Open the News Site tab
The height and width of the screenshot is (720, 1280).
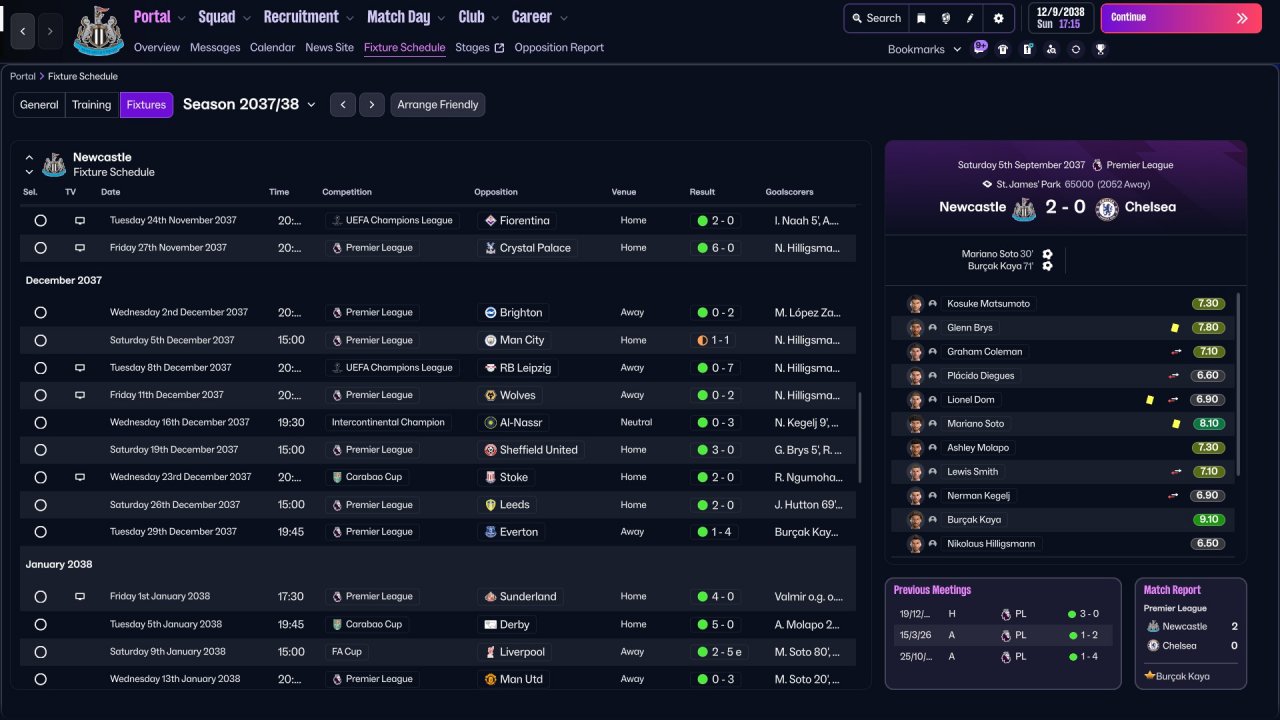tap(330, 48)
